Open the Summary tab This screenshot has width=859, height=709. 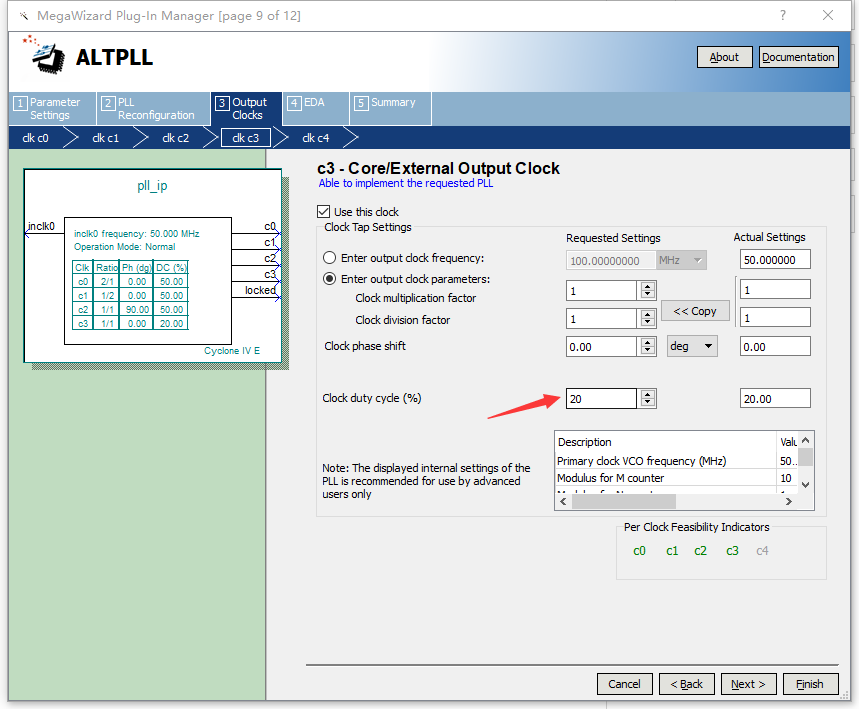pyautogui.click(x=391, y=108)
